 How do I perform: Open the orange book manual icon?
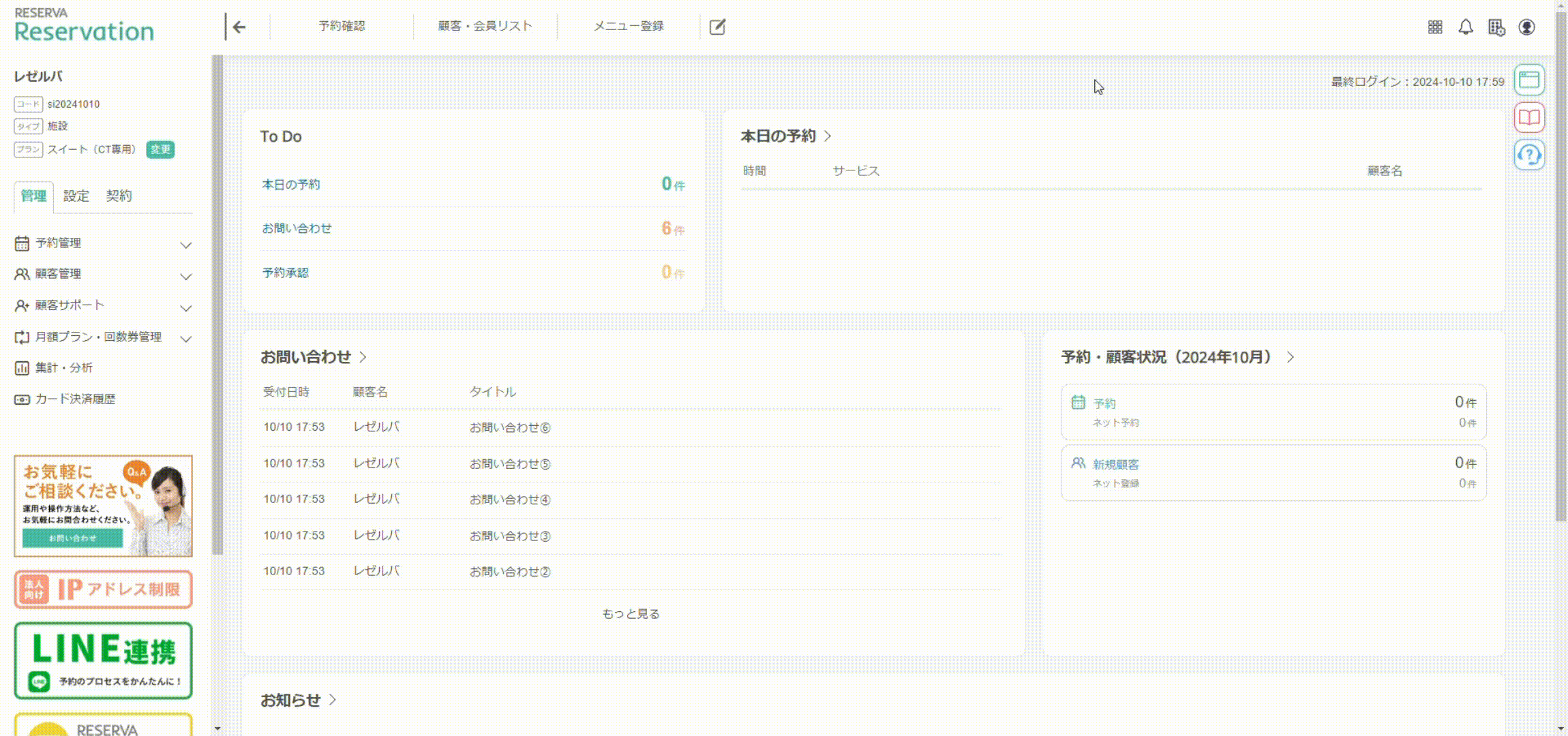(1529, 118)
